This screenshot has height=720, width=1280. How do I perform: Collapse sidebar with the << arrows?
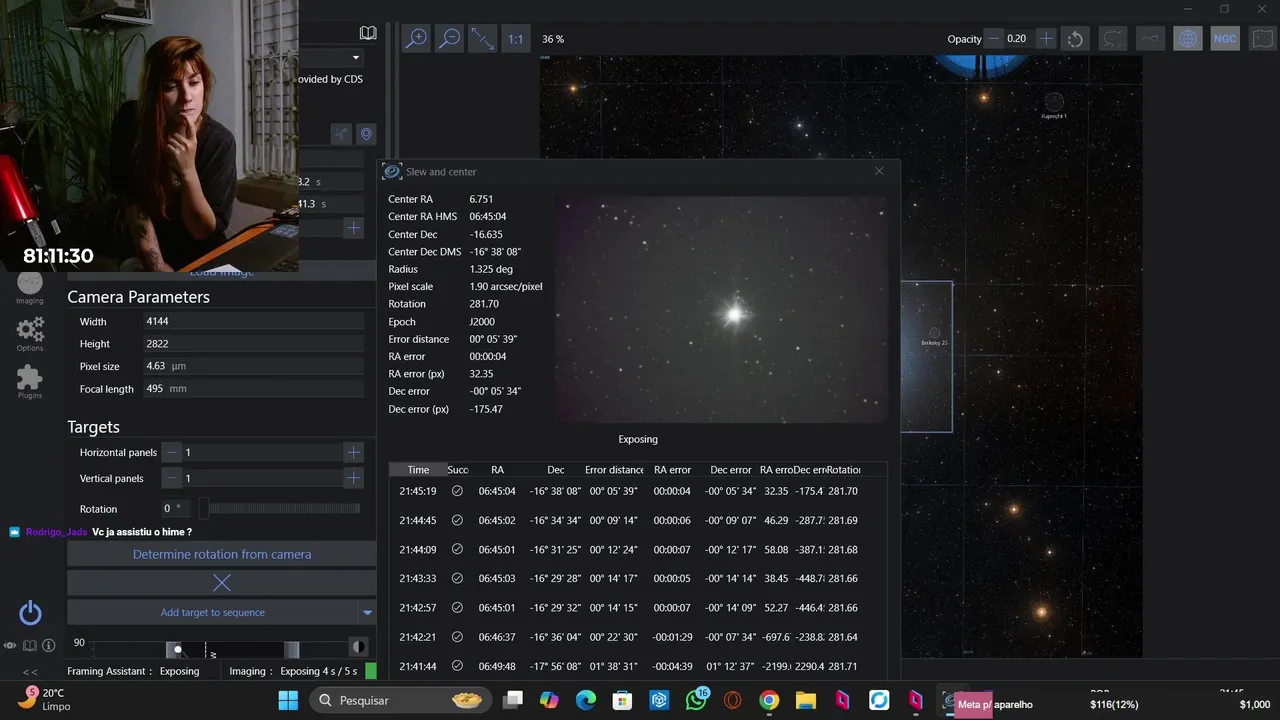(x=30, y=672)
